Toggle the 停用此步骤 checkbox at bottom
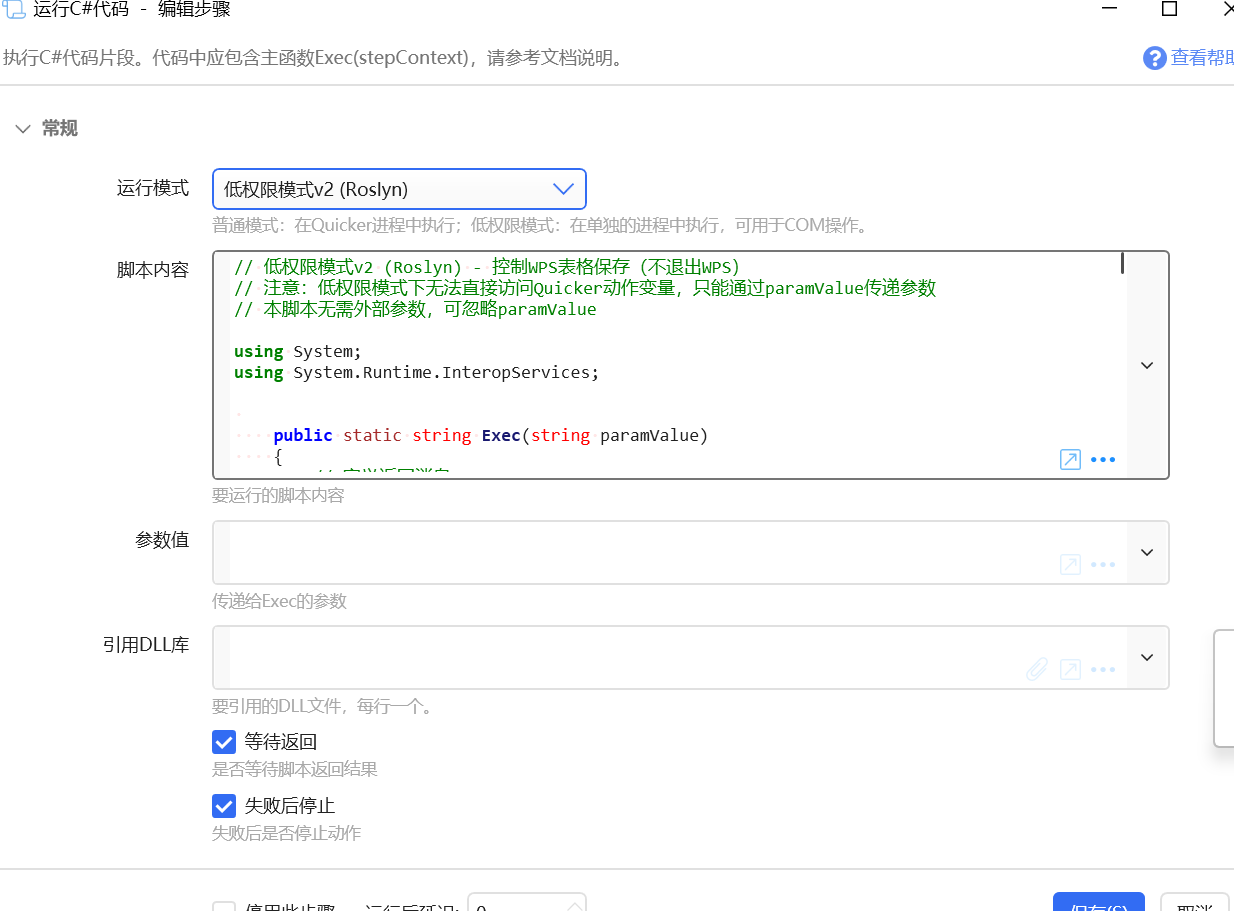Image resolution: width=1234 pixels, height=911 pixels. (224, 906)
